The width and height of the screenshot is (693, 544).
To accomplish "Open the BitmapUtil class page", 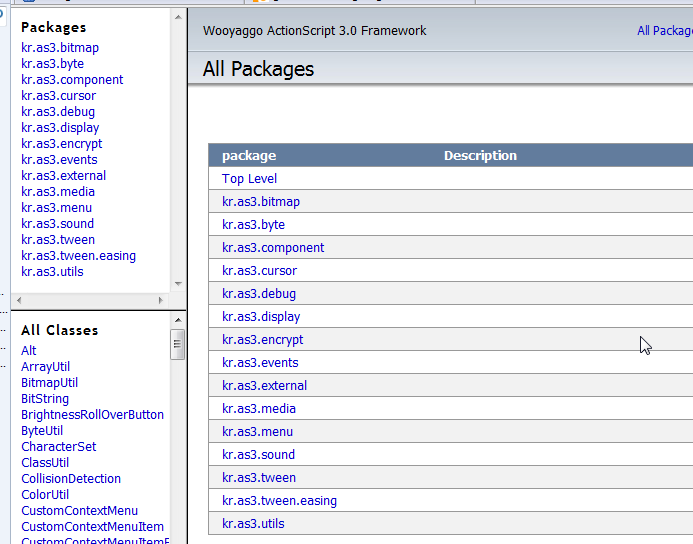I will [x=49, y=383].
